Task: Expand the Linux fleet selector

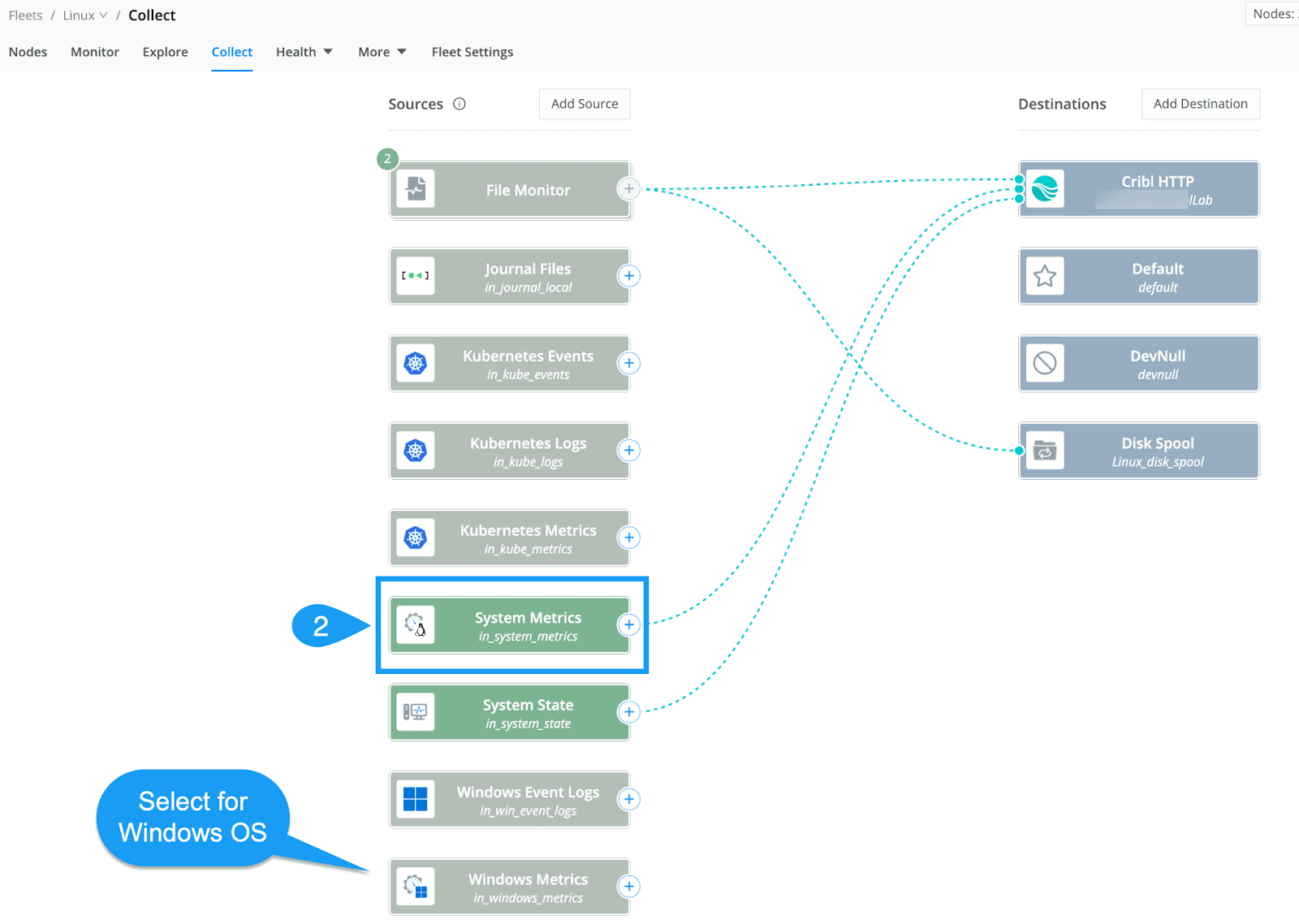Action: [x=85, y=15]
